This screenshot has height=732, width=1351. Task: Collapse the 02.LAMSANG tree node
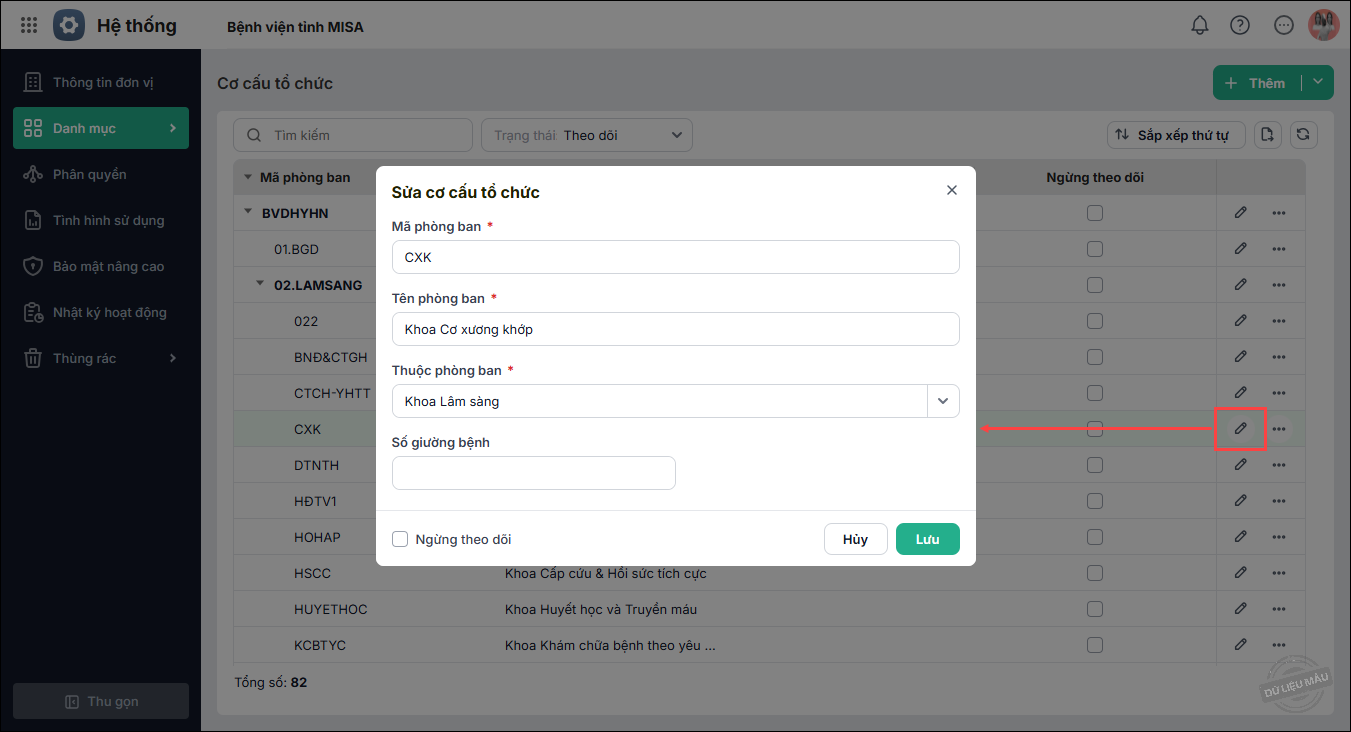click(262, 285)
